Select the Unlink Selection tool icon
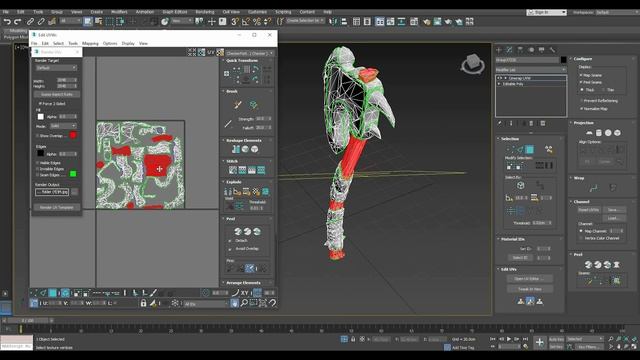Viewport: 640px width, 360px height. (41, 22)
